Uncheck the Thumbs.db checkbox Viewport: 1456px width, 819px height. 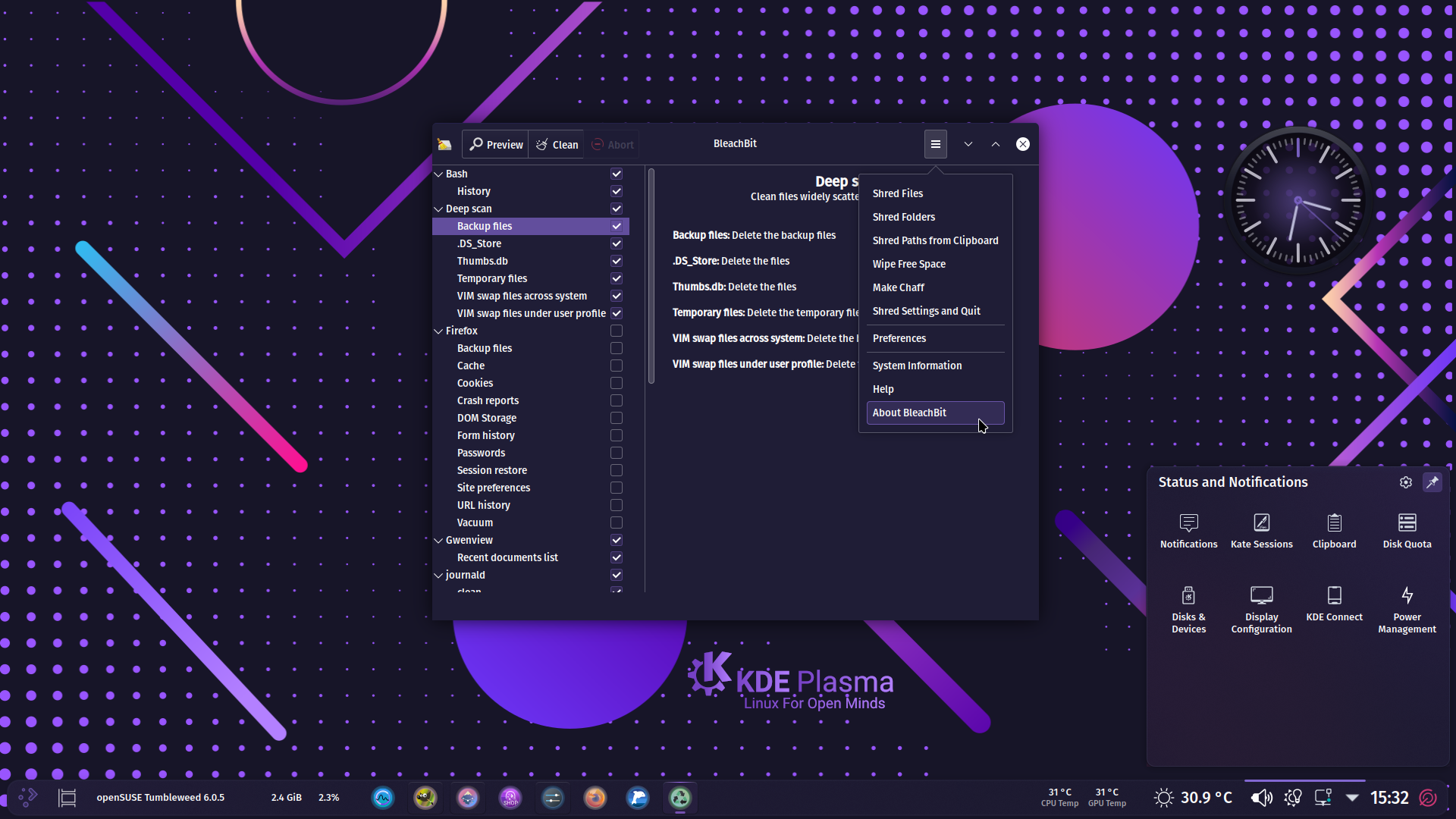[x=617, y=261]
